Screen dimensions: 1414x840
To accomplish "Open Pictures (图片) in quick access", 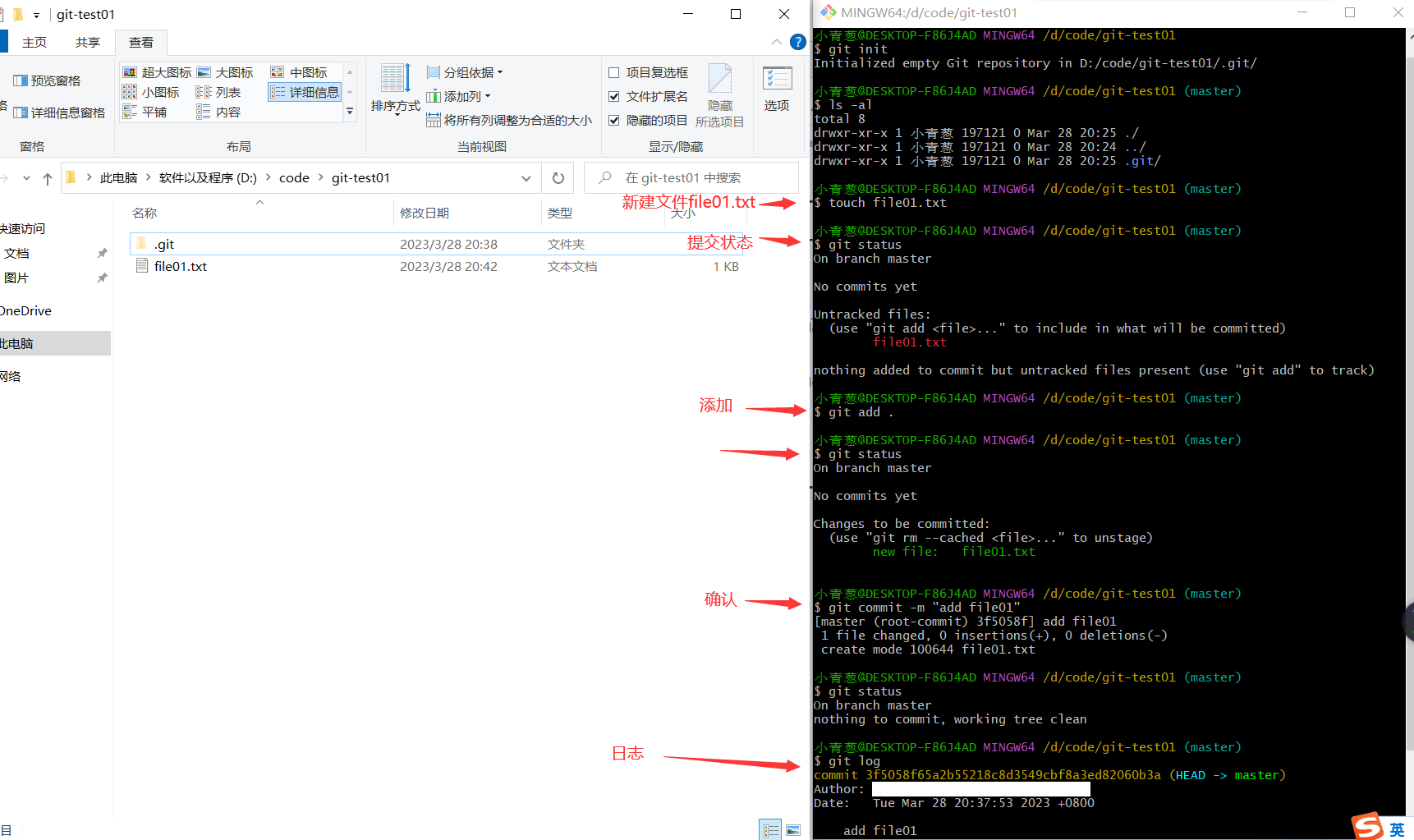I will 16,278.
